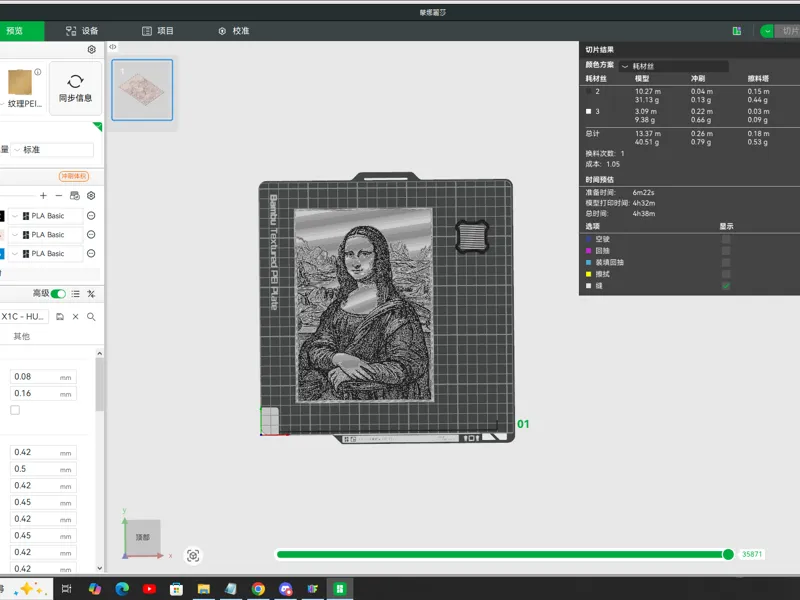Open Microsoft Copilot from taskbar
The height and width of the screenshot is (600, 800).
coord(94,589)
